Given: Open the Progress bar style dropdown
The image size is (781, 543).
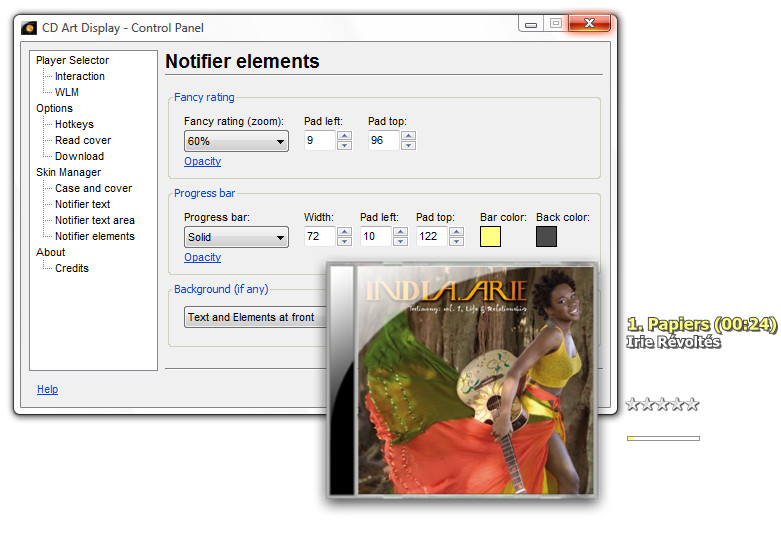Looking at the screenshot, I should (236, 237).
